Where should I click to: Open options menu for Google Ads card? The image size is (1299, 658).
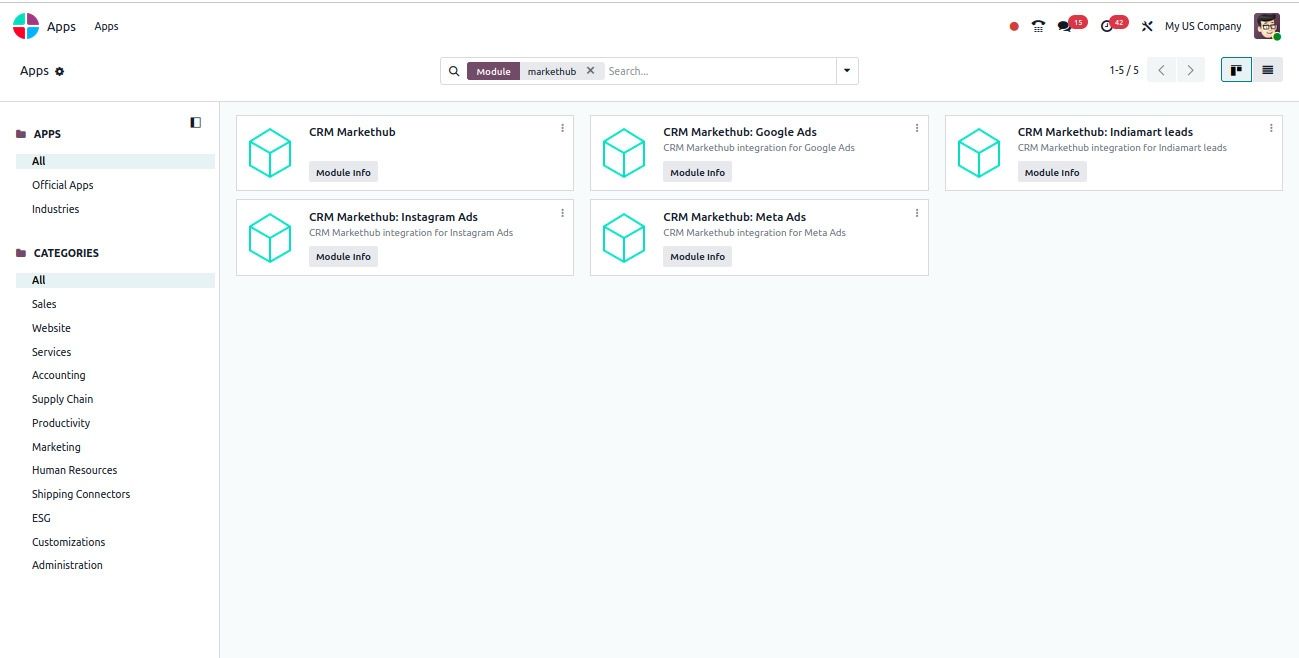(x=917, y=128)
